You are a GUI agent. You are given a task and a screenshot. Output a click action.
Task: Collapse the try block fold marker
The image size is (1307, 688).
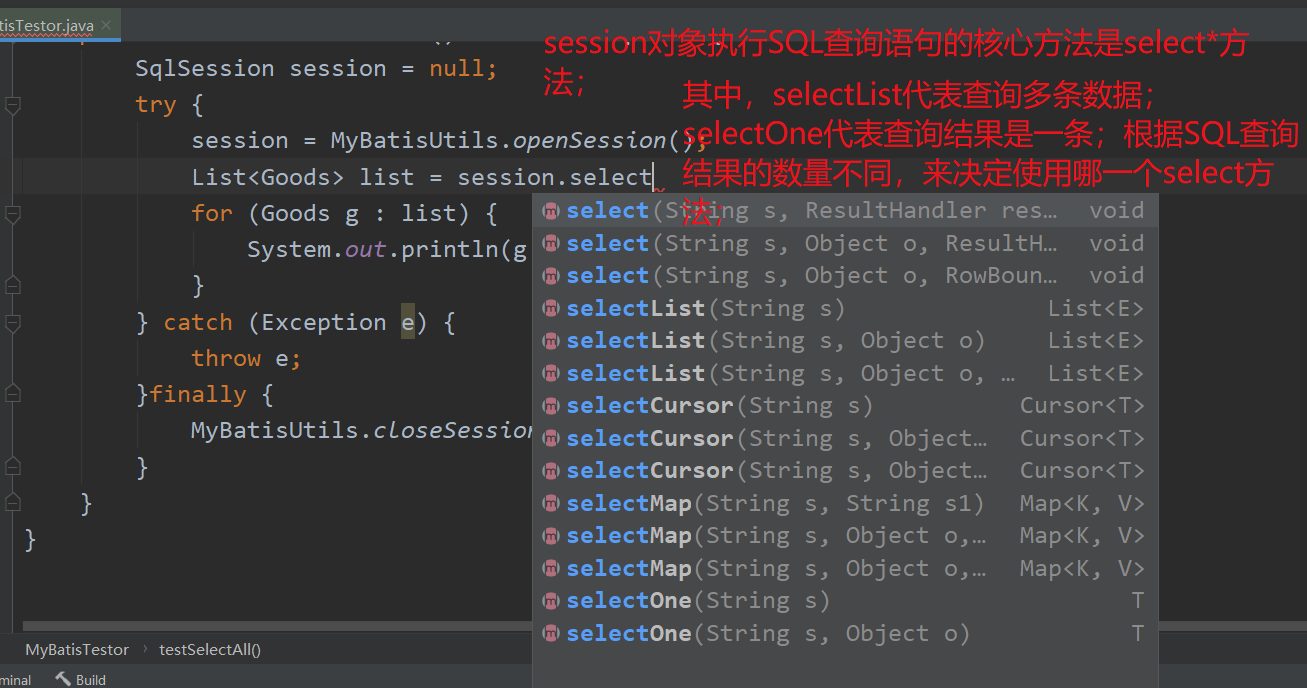pos(12,105)
